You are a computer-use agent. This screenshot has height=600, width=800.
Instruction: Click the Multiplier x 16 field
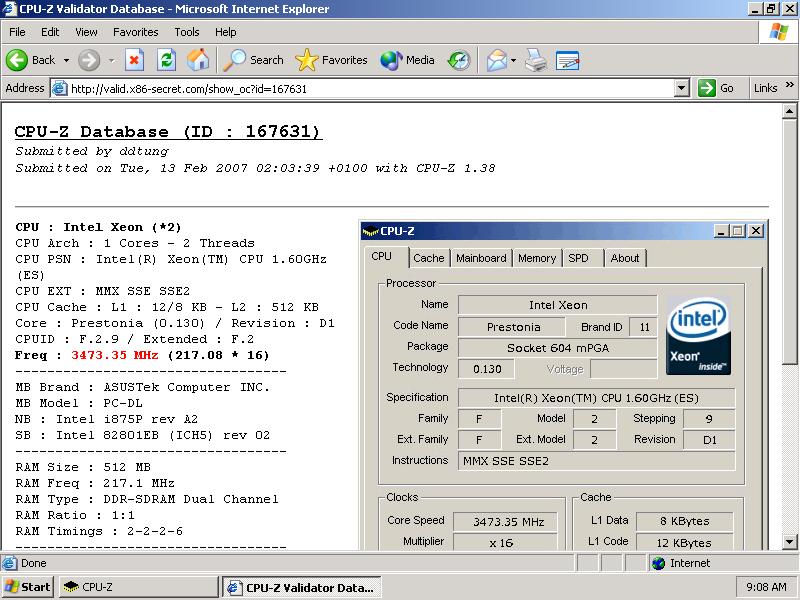pos(505,542)
